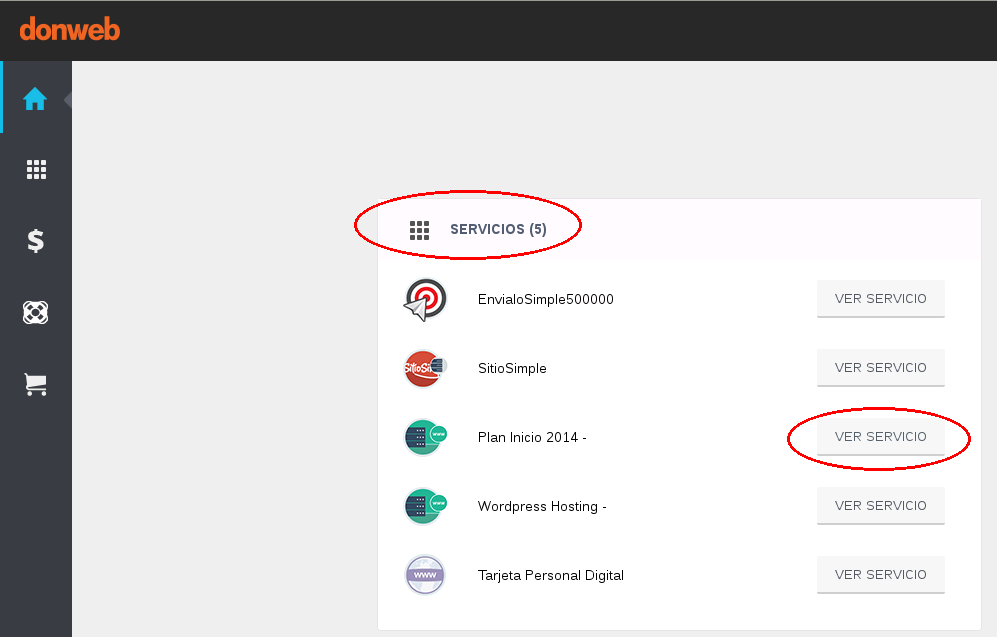Image resolution: width=997 pixels, height=637 pixels.
Task: Select the Plan Inicio 2014 service name
Action: 532,437
